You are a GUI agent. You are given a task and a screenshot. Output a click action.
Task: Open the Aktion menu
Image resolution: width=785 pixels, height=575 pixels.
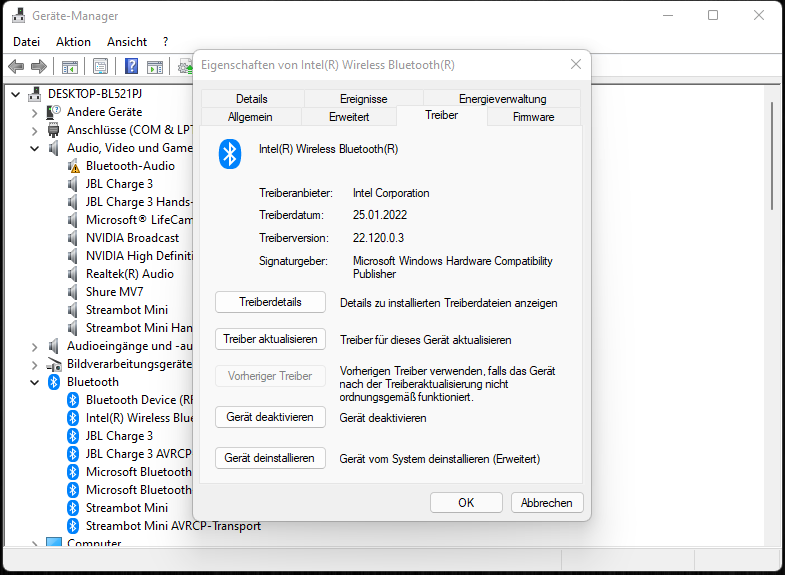coord(73,42)
